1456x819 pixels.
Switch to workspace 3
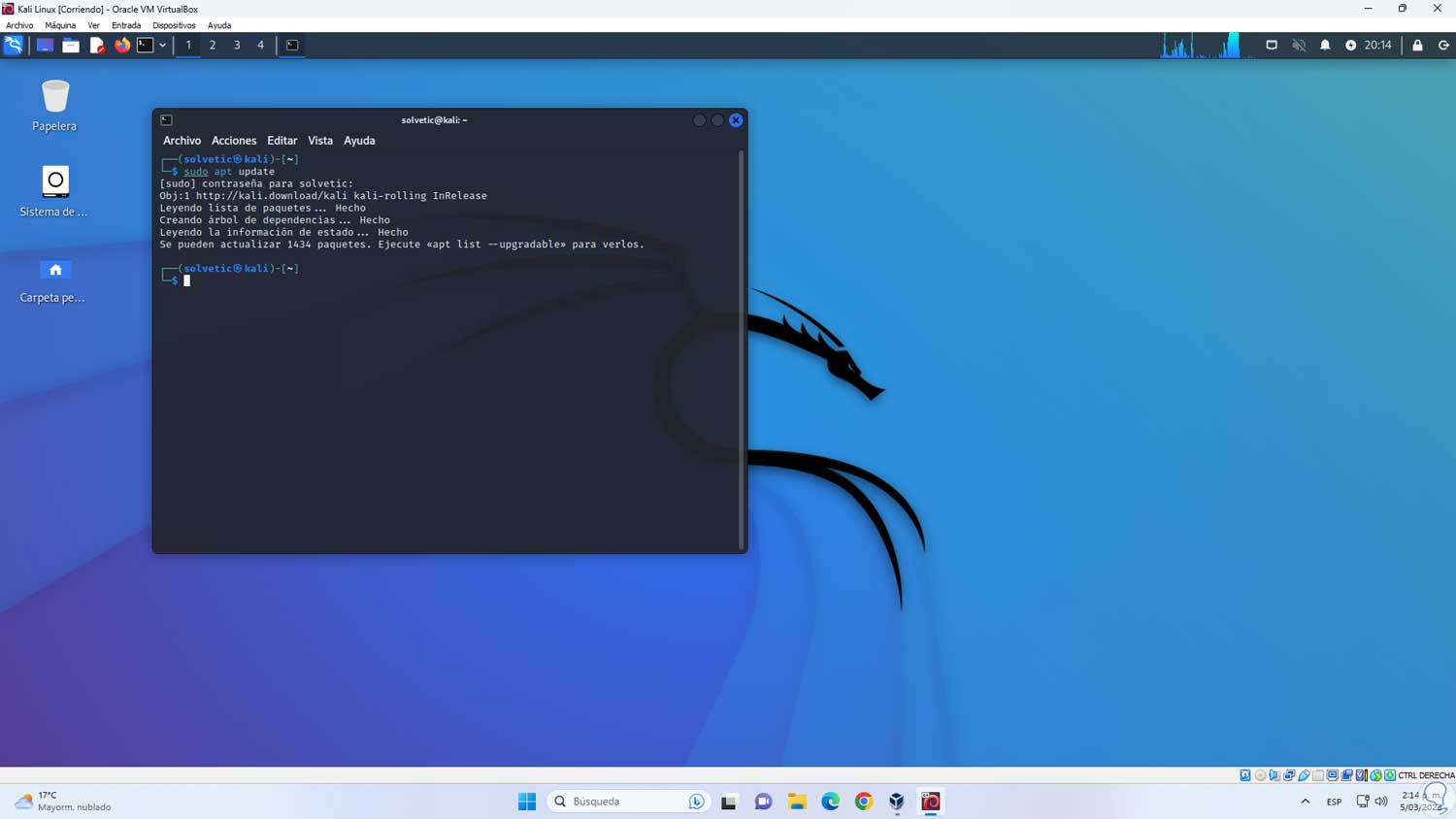pyautogui.click(x=237, y=45)
